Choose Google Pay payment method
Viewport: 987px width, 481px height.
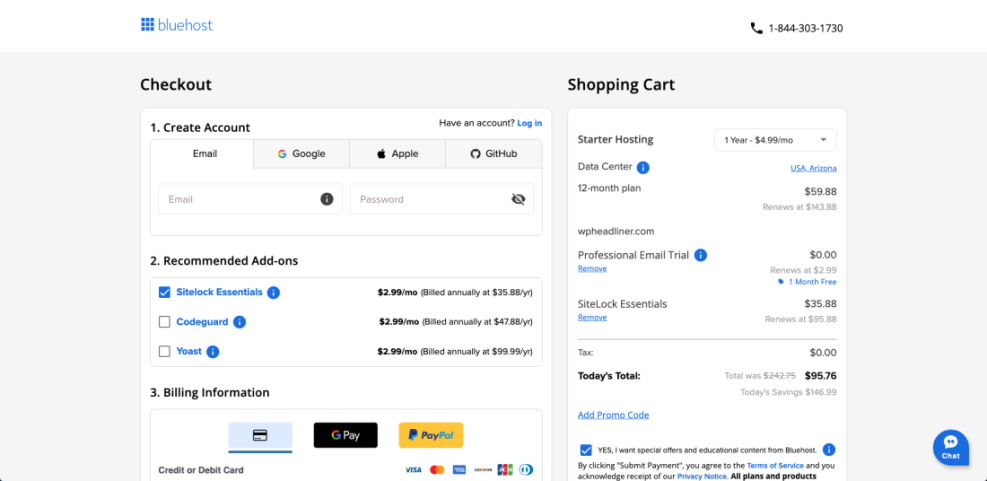(346, 435)
